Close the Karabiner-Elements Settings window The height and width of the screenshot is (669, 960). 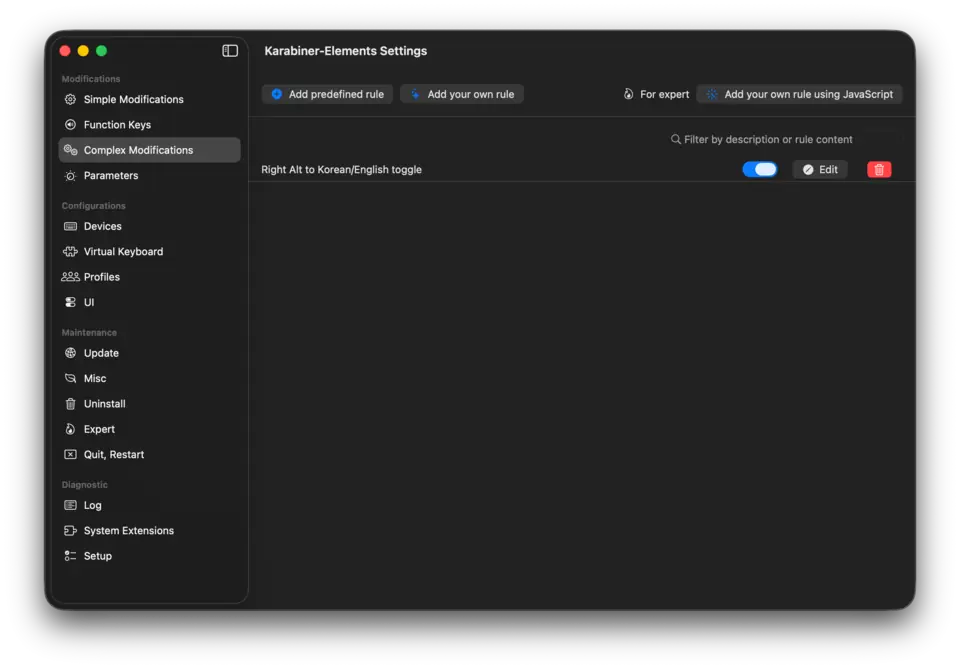click(x=65, y=51)
